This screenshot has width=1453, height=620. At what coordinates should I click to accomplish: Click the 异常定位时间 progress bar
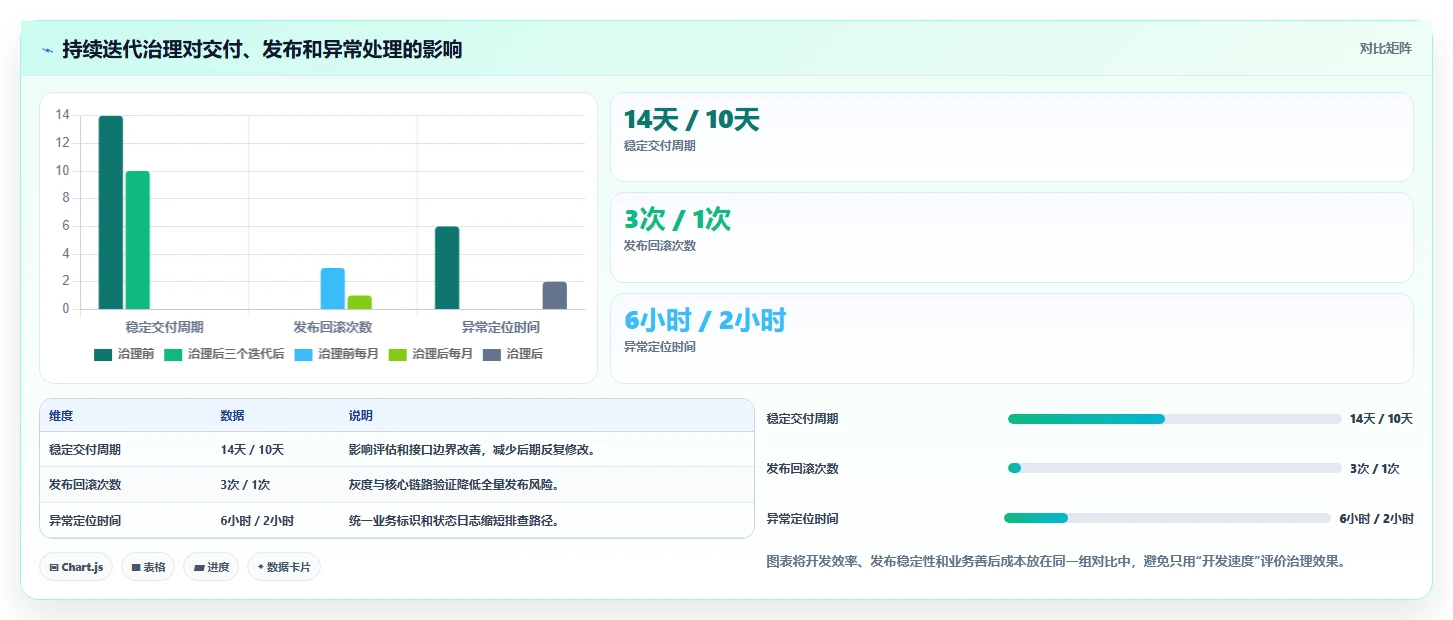(1168, 518)
